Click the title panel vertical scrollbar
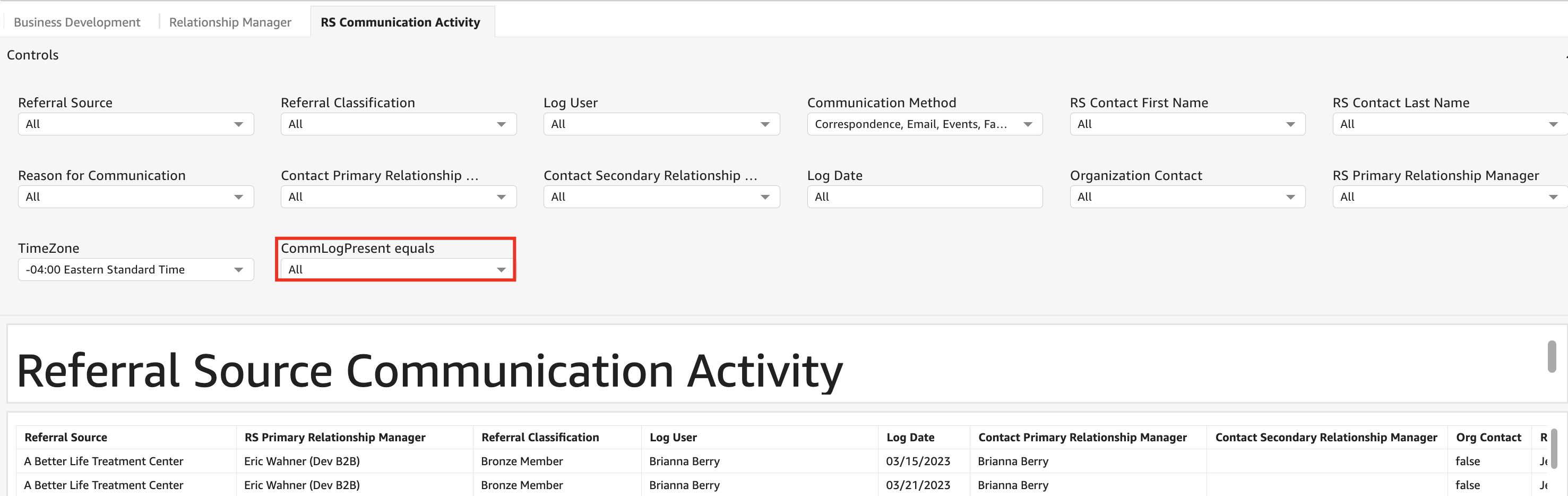The image size is (1568, 496). tap(1552, 356)
